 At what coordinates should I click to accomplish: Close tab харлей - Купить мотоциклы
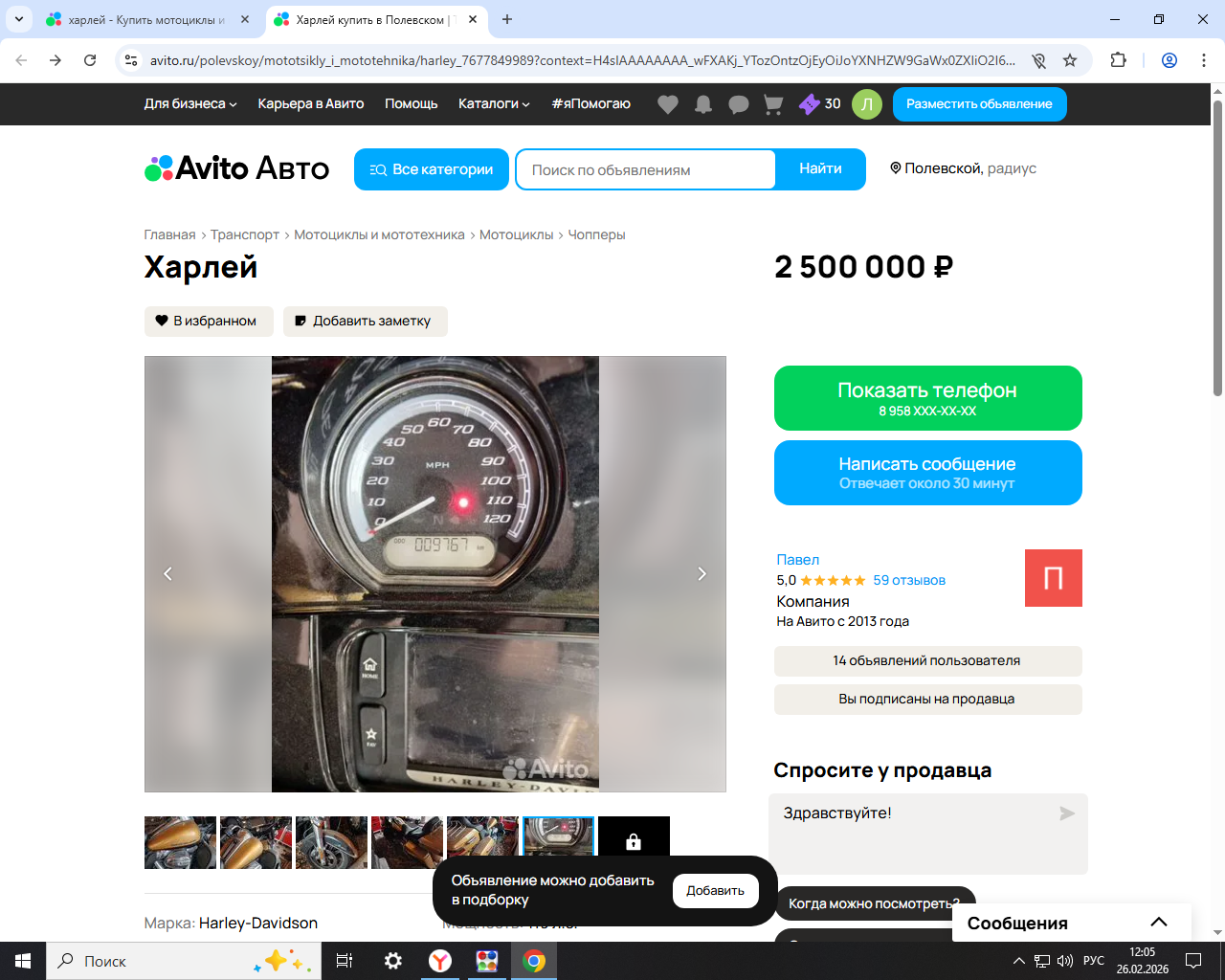(x=245, y=19)
